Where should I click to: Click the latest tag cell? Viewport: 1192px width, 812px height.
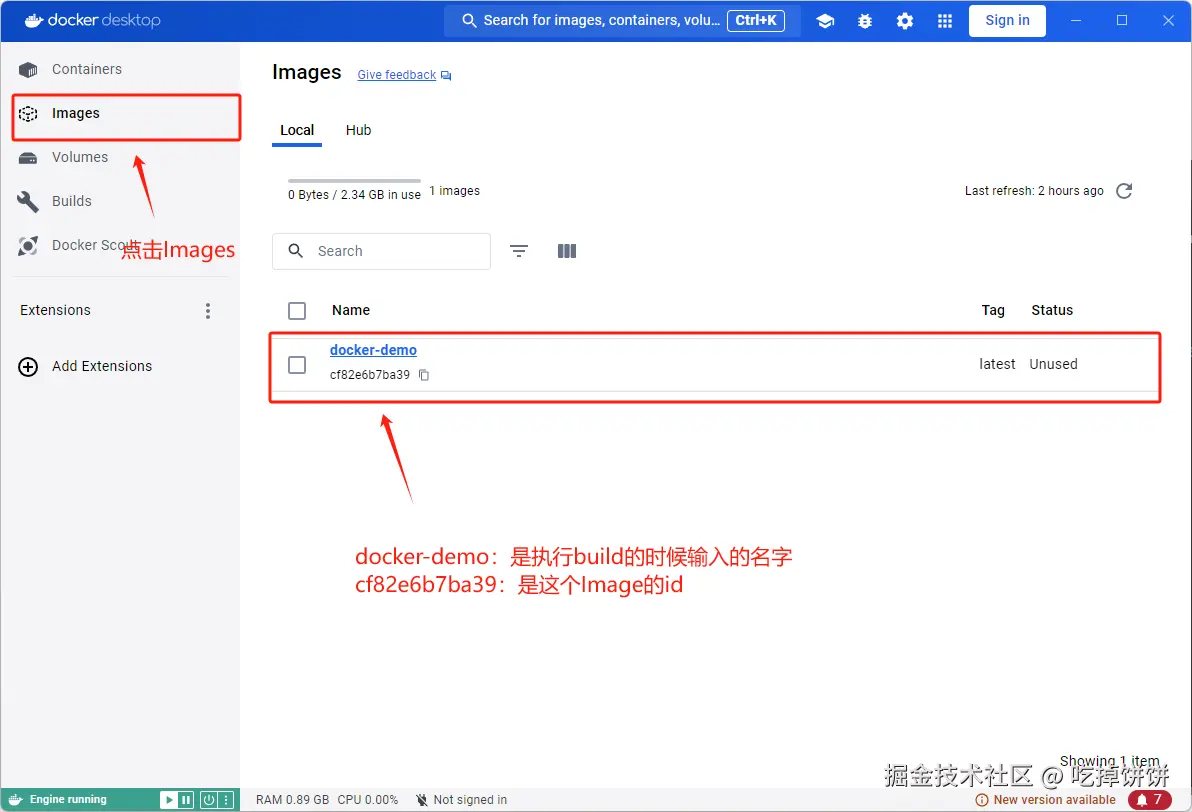997,364
